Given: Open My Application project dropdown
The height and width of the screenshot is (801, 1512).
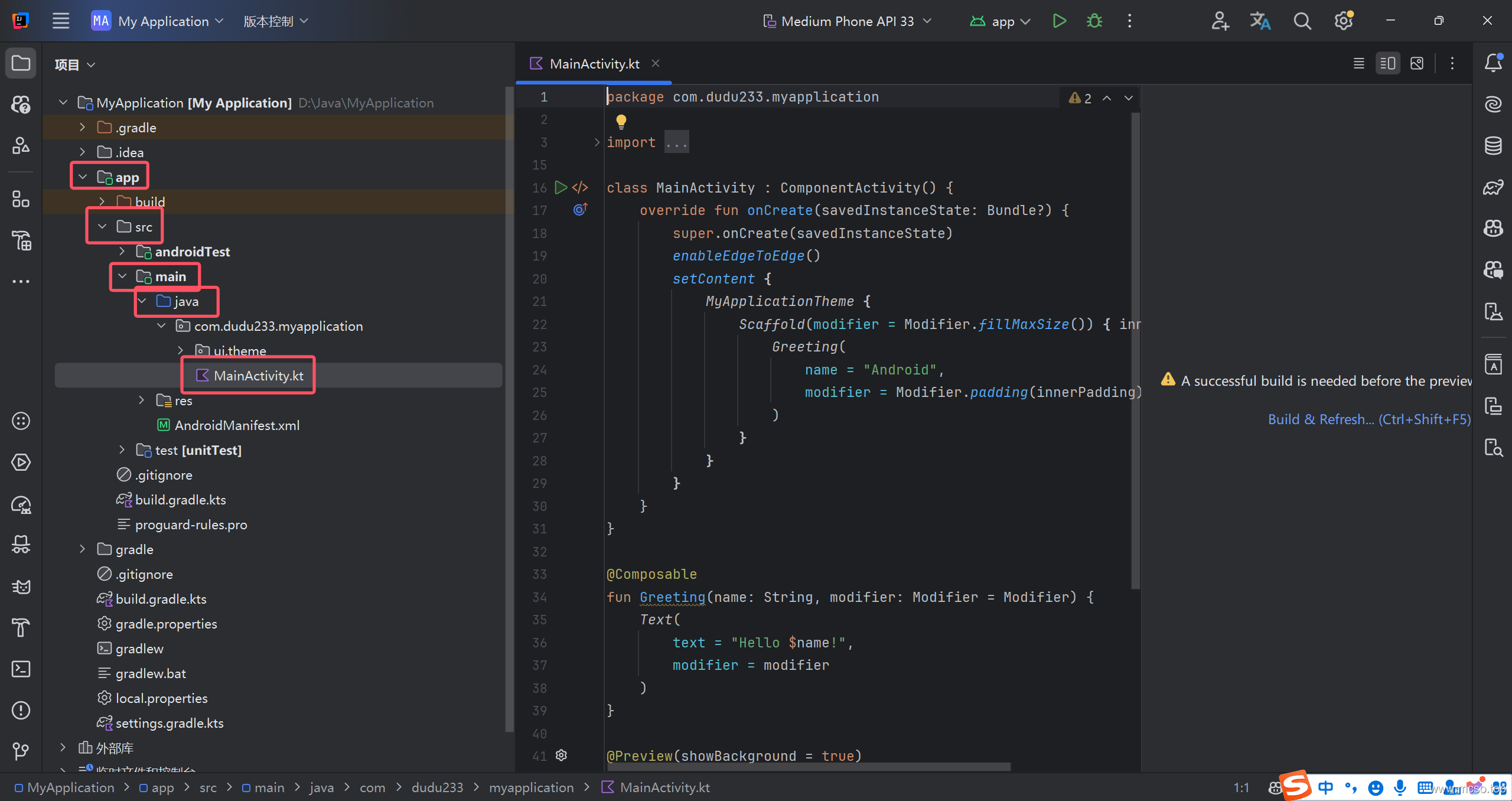Looking at the screenshot, I should click(158, 21).
